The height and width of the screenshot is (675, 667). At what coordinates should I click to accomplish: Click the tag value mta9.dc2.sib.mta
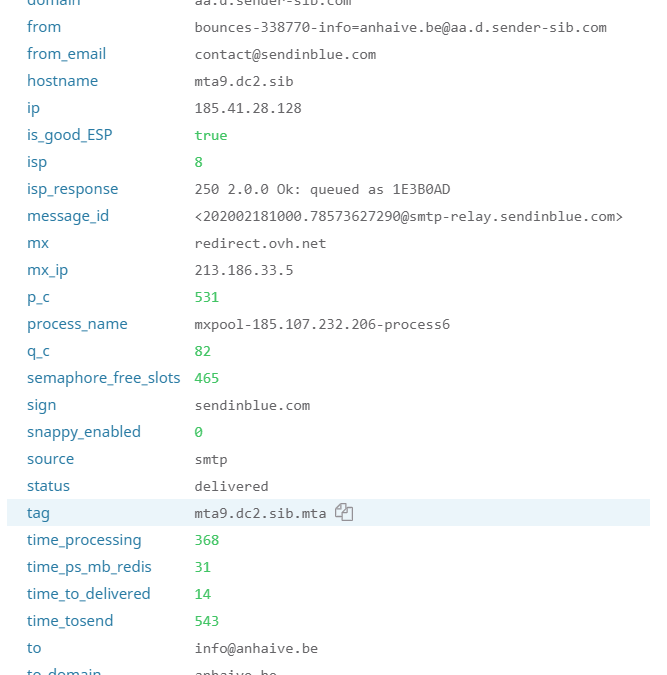coord(260,513)
